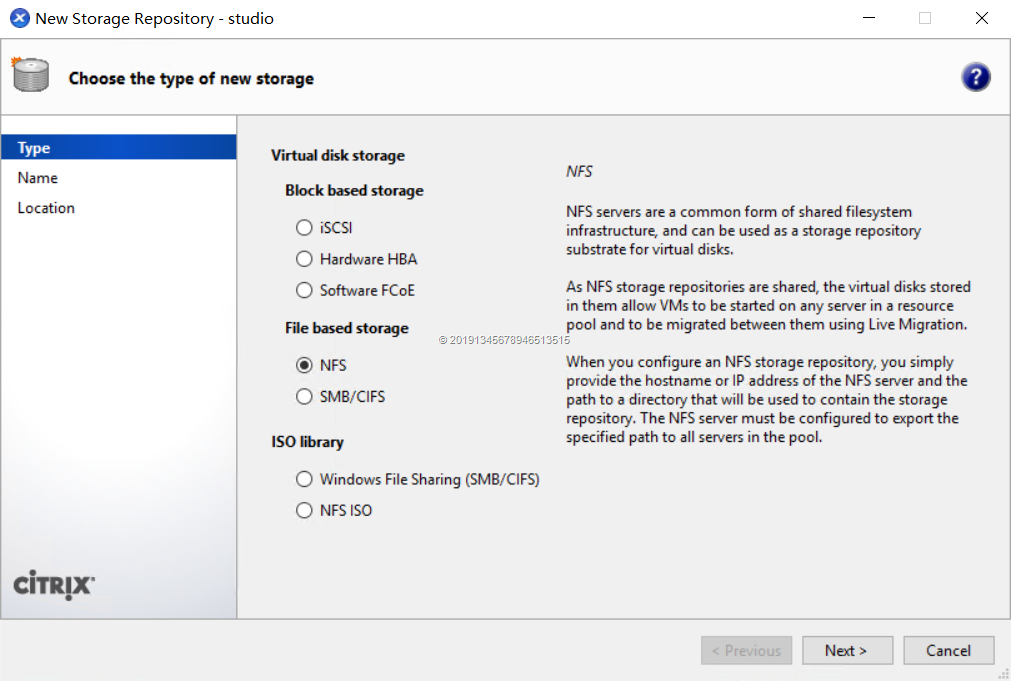Click the storage disk icon in header
1011x681 pixels.
30,75
